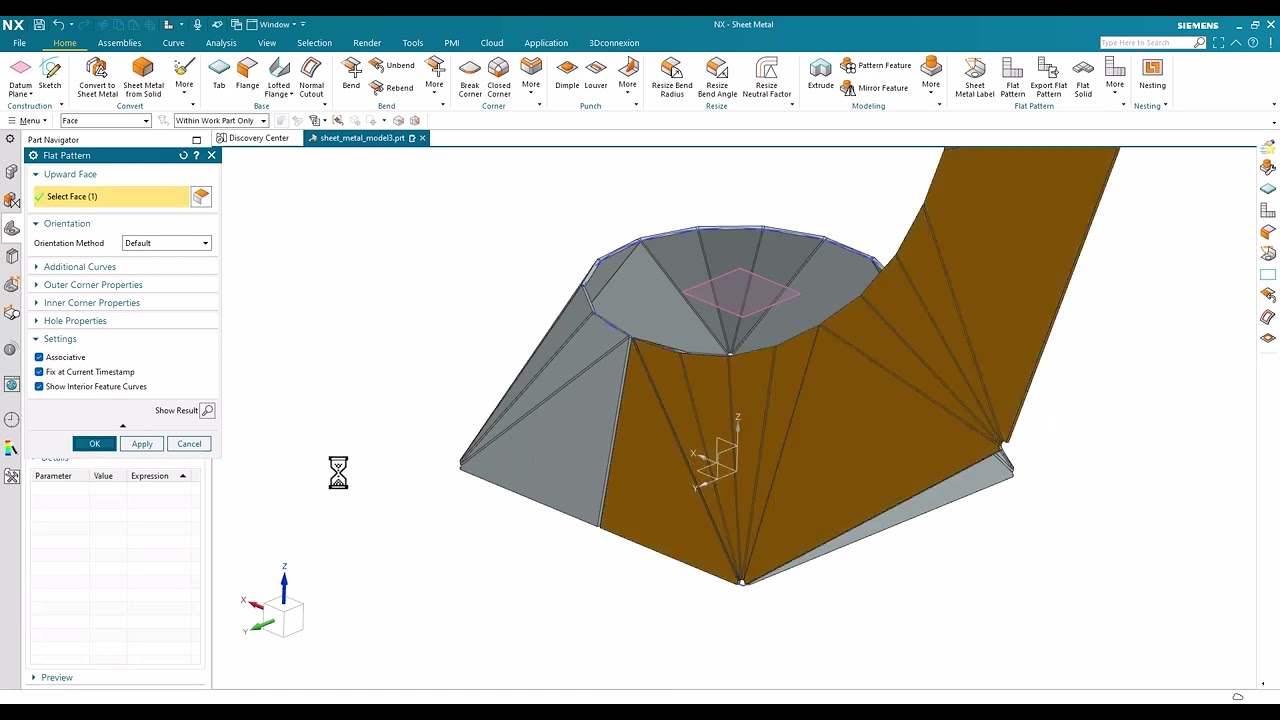Image resolution: width=1280 pixels, height=720 pixels.
Task: Choose Sheet Metal from Solid tool
Action: pyautogui.click(x=143, y=77)
